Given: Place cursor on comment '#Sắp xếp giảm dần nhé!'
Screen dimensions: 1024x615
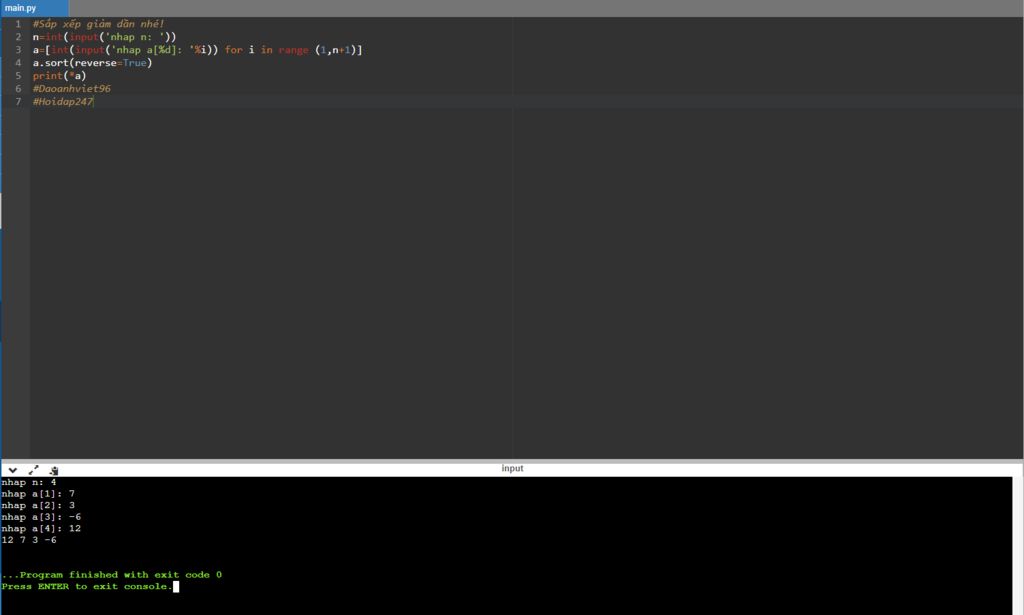Looking at the screenshot, I should point(99,24).
